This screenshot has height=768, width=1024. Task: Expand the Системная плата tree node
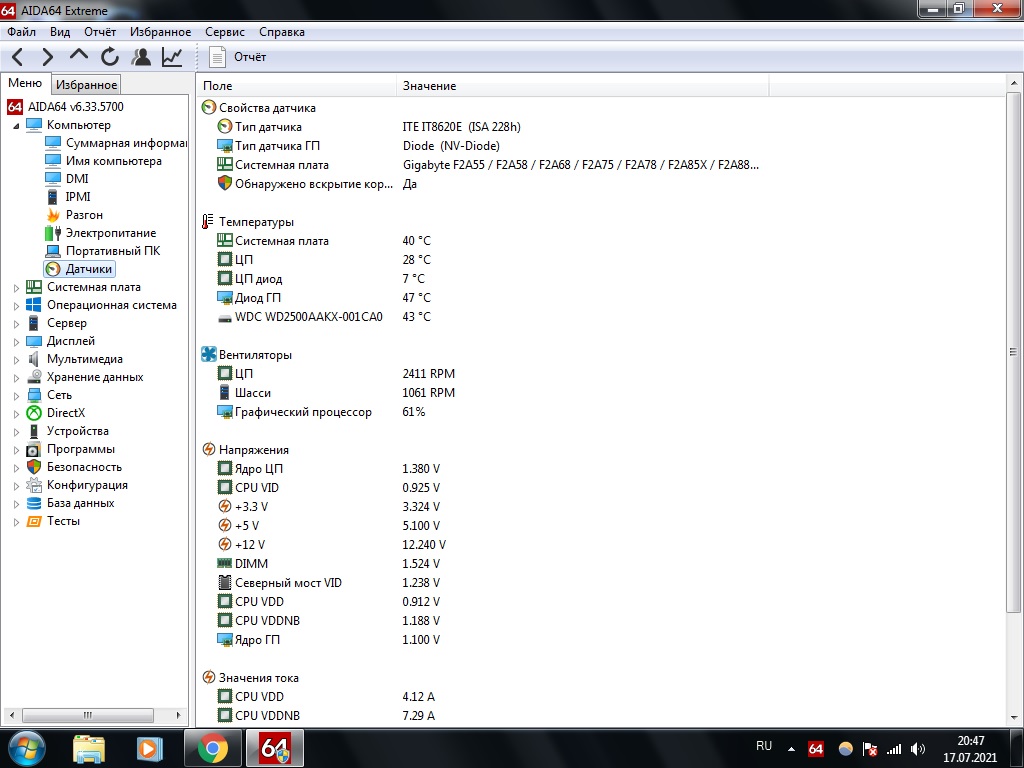[16, 287]
